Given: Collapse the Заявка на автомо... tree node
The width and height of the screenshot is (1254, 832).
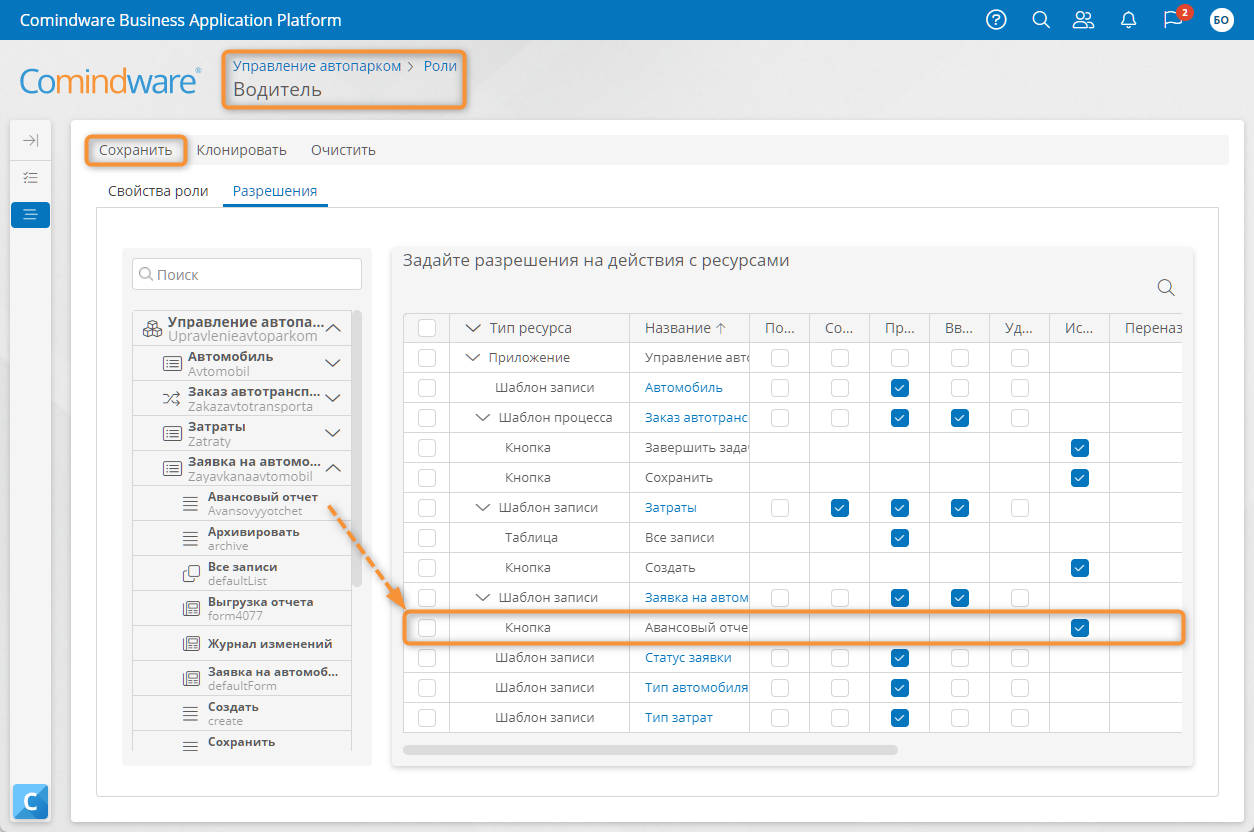Looking at the screenshot, I should coord(334,469).
